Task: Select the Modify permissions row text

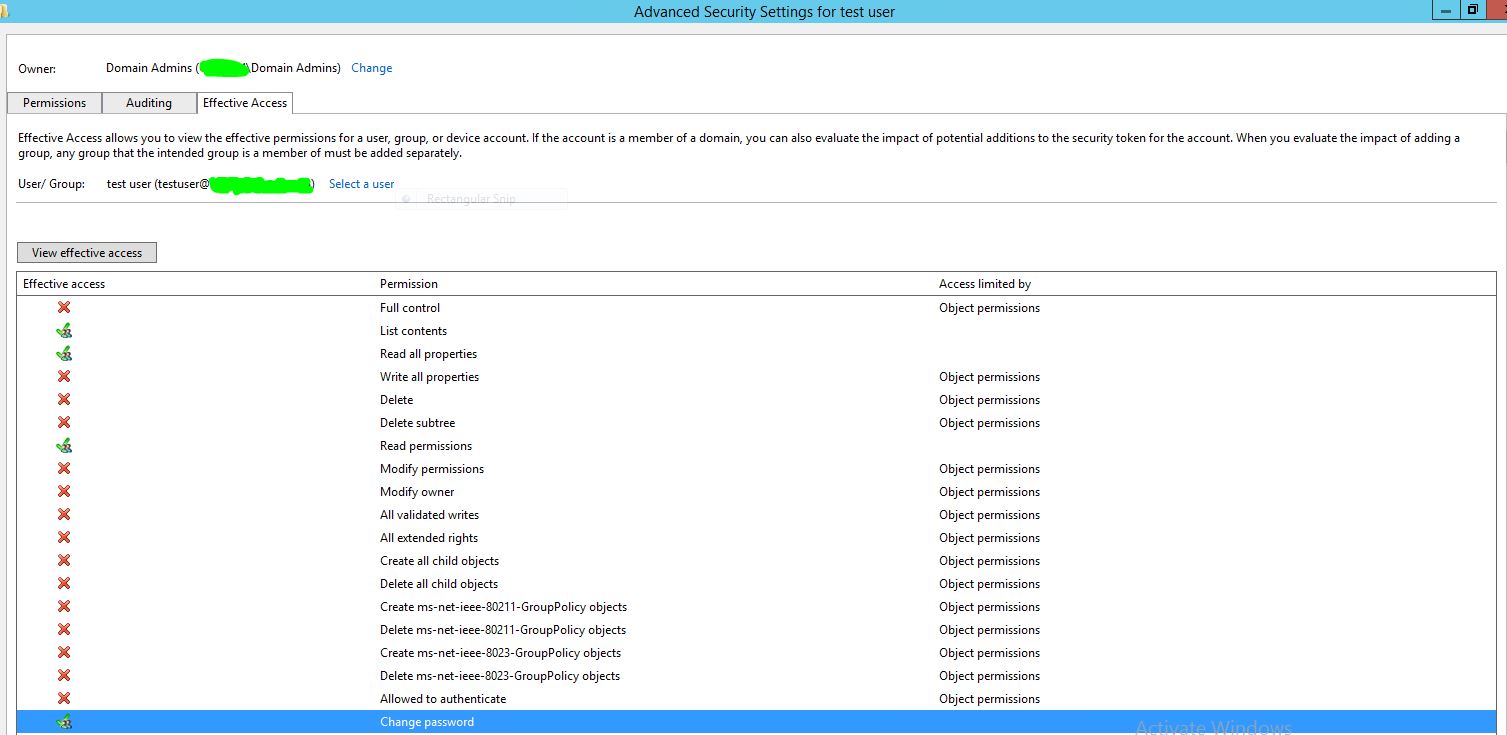Action: pos(432,469)
